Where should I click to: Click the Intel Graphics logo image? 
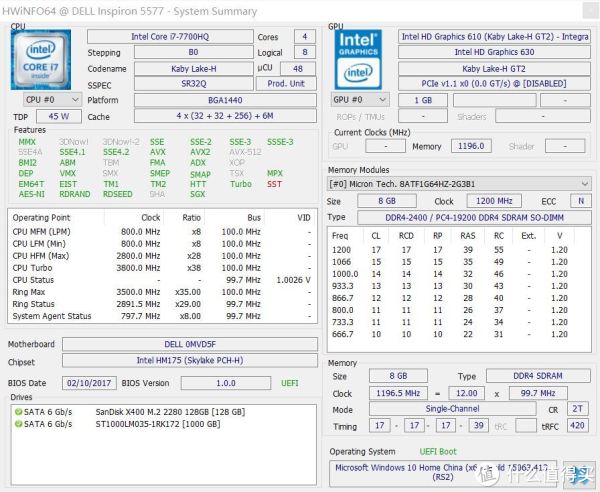[x=358, y=60]
